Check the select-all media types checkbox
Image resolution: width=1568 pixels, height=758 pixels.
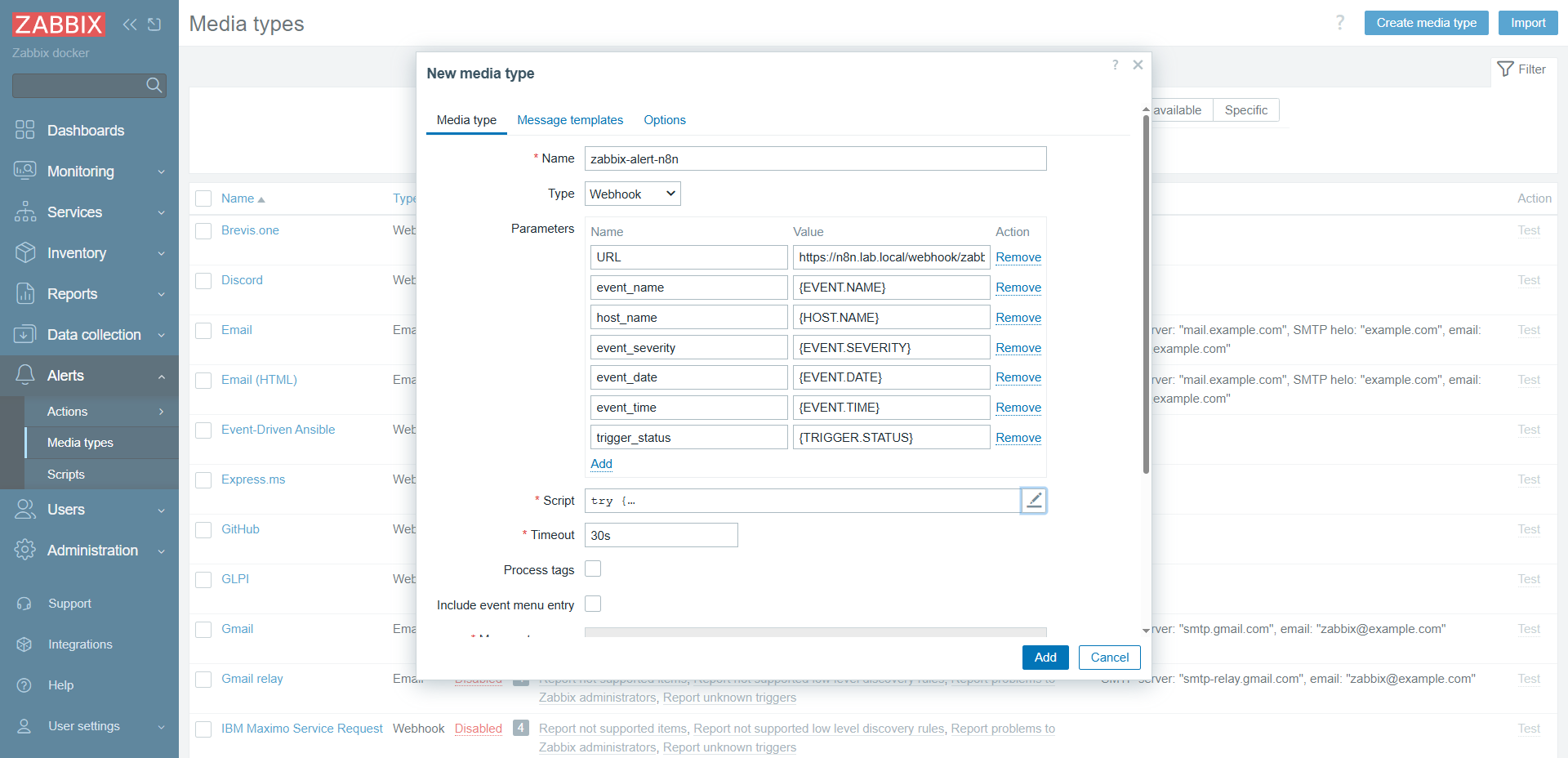tap(203, 198)
